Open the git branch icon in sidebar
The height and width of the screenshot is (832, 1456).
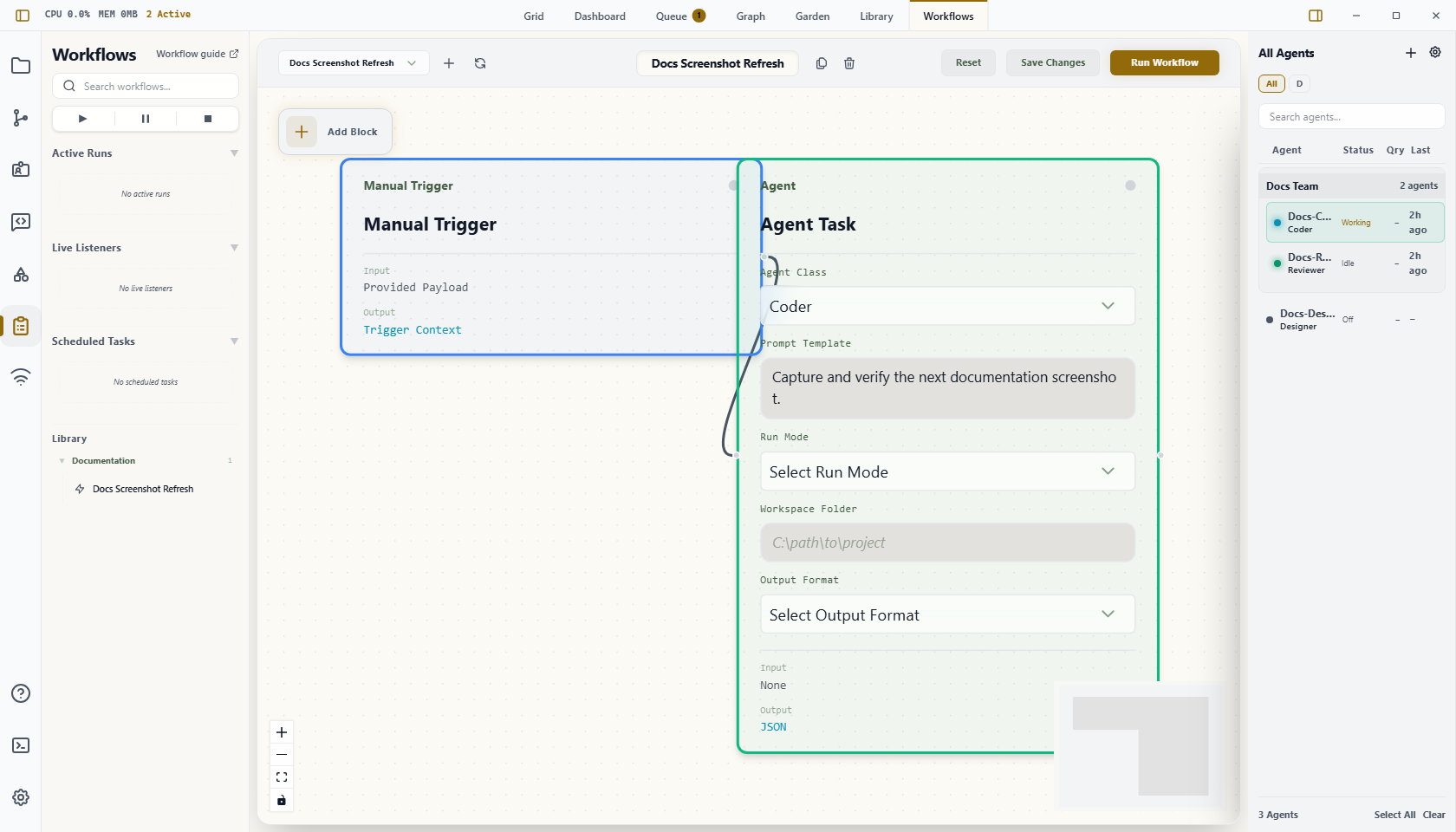(21, 118)
